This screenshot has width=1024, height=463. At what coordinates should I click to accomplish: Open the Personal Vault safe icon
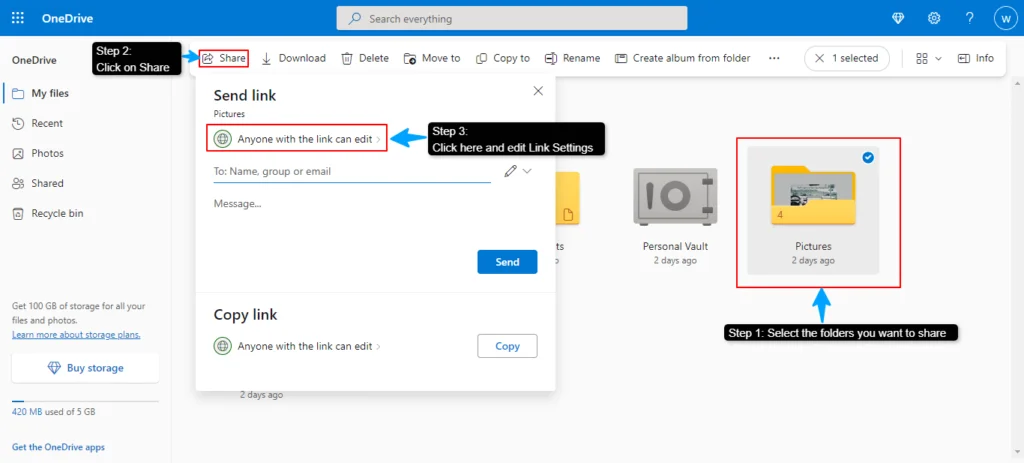point(675,197)
